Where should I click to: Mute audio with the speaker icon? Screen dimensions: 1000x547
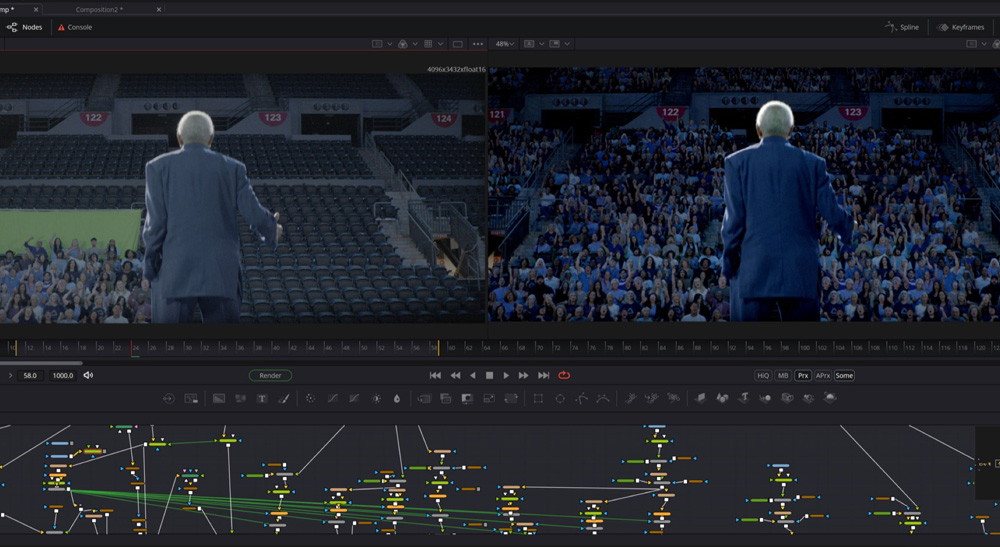88,375
